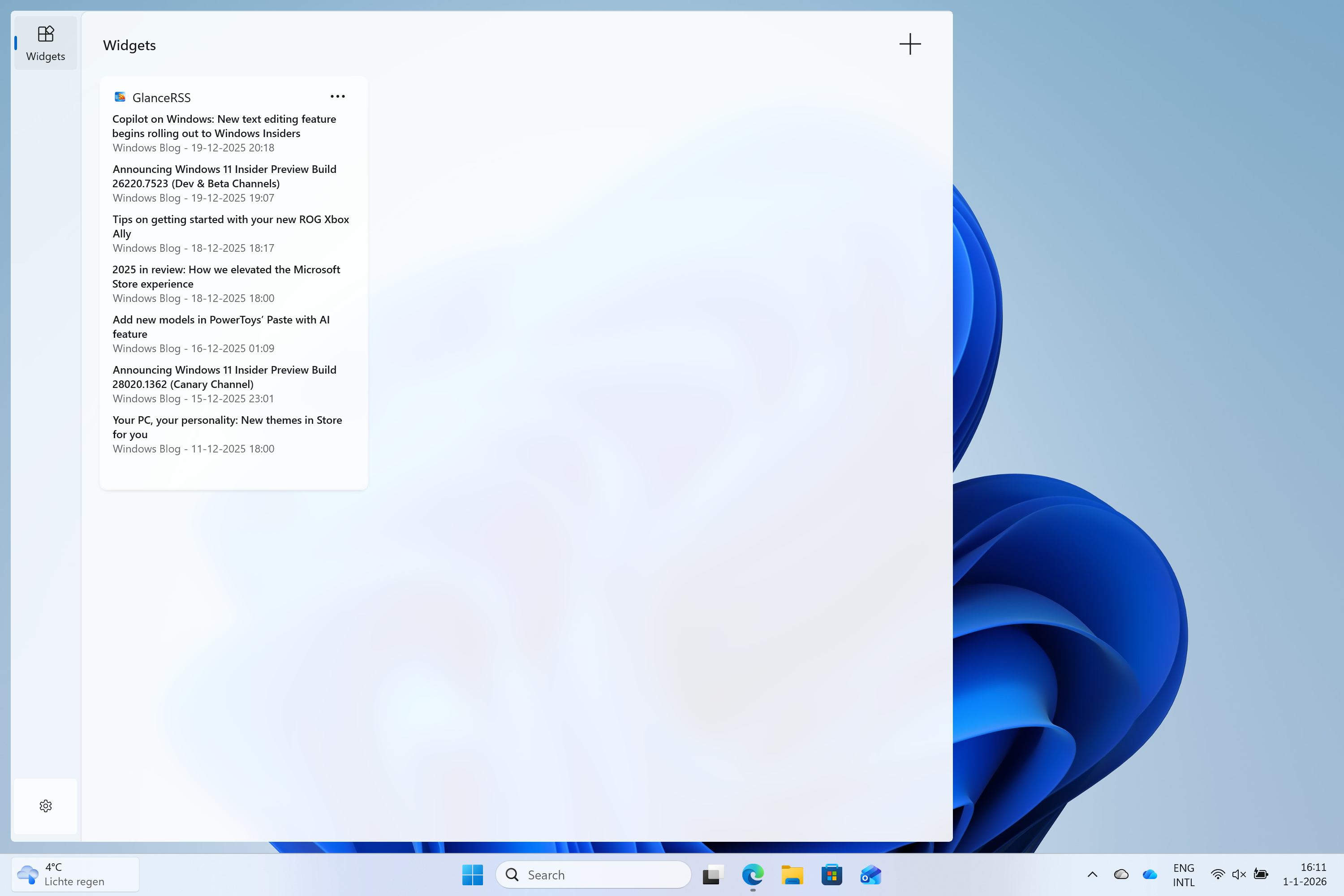
Task: Open Microsoft Store from taskbar
Action: click(831, 875)
